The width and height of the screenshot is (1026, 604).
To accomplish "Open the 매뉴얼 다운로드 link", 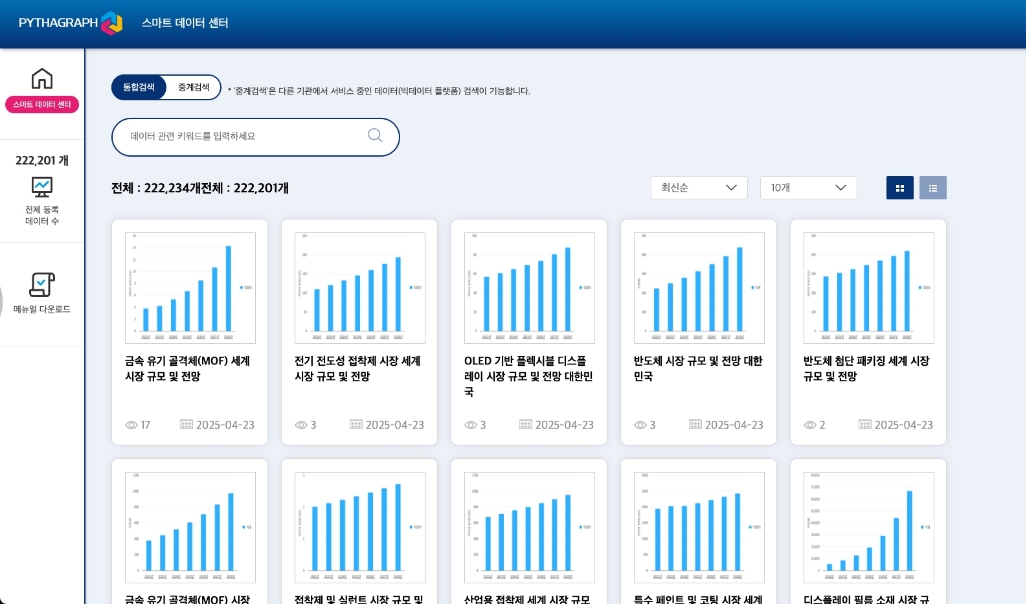I will [42, 310].
